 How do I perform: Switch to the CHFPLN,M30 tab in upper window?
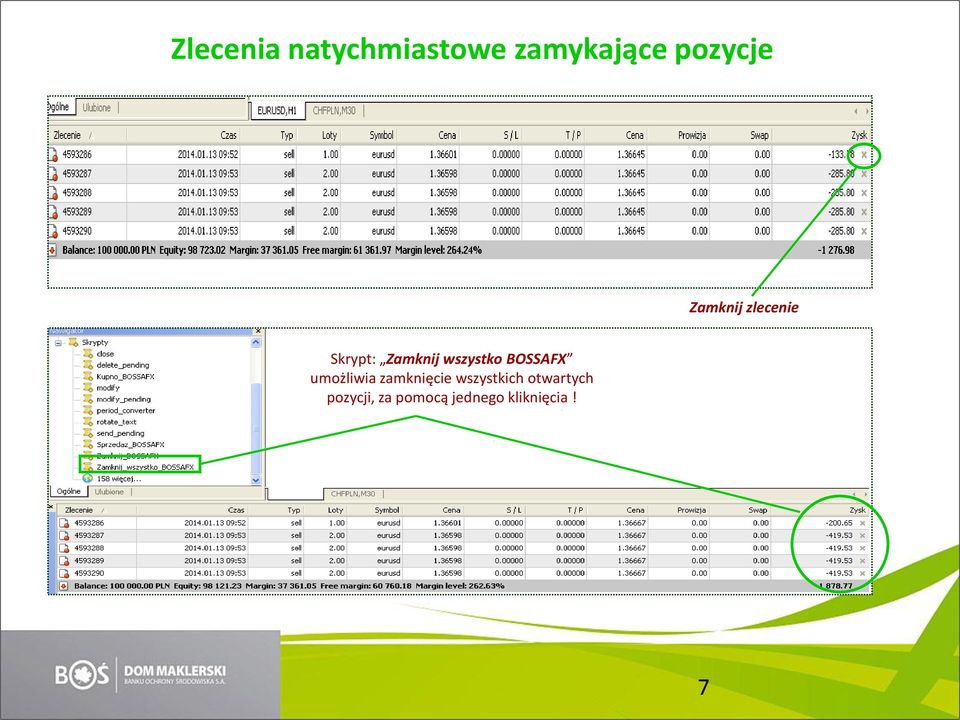pos(334,111)
